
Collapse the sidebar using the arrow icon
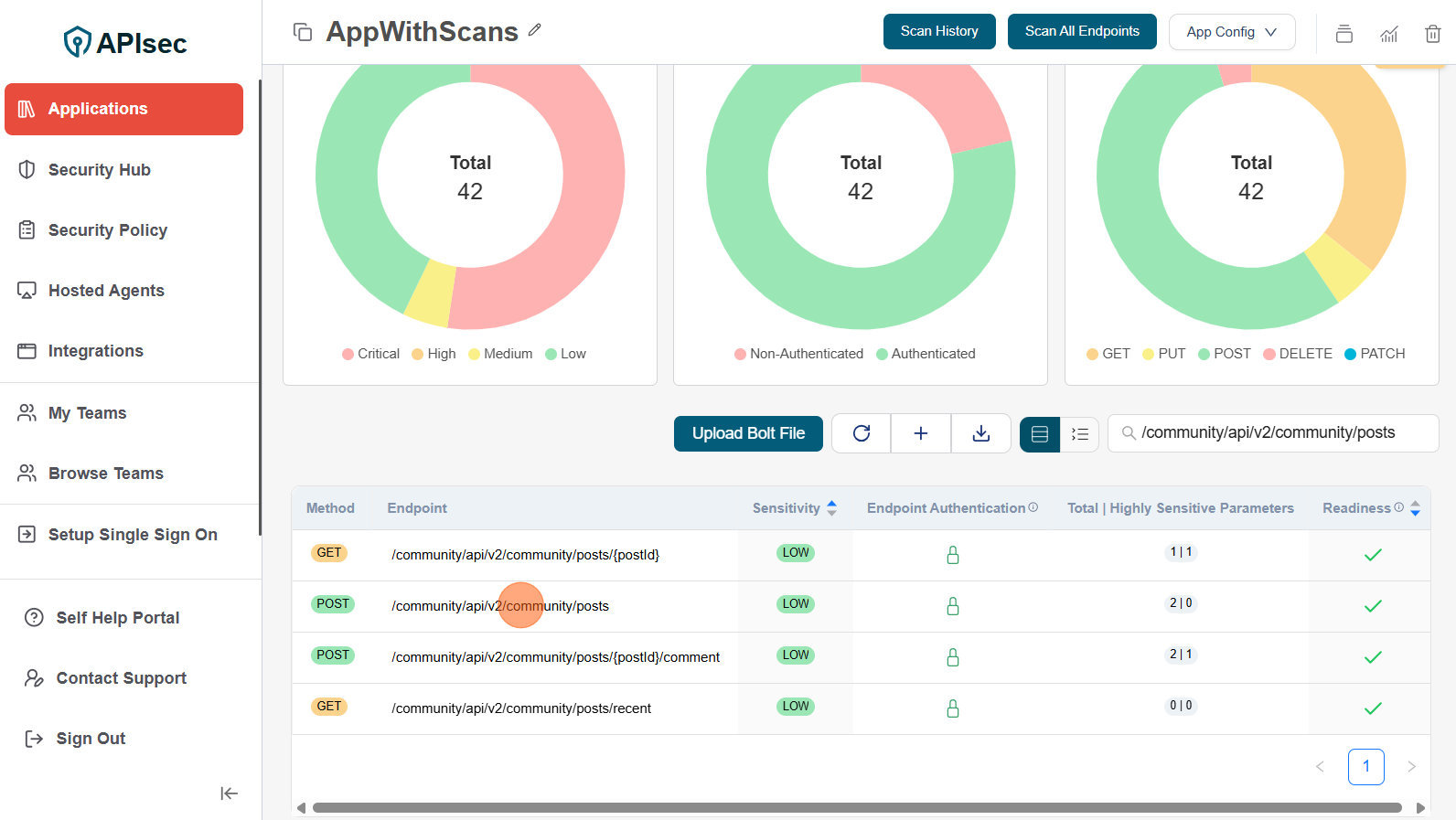coord(229,793)
